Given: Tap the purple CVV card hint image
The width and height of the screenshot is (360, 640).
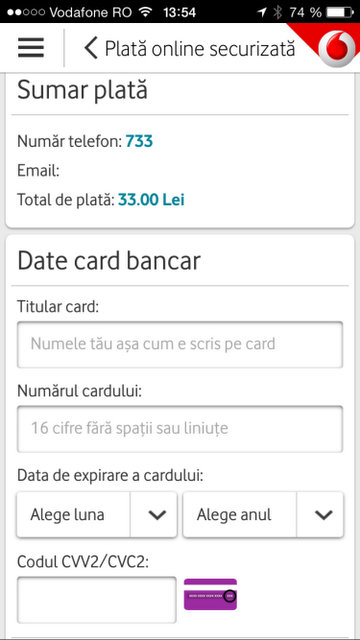Looking at the screenshot, I should [x=210, y=594].
